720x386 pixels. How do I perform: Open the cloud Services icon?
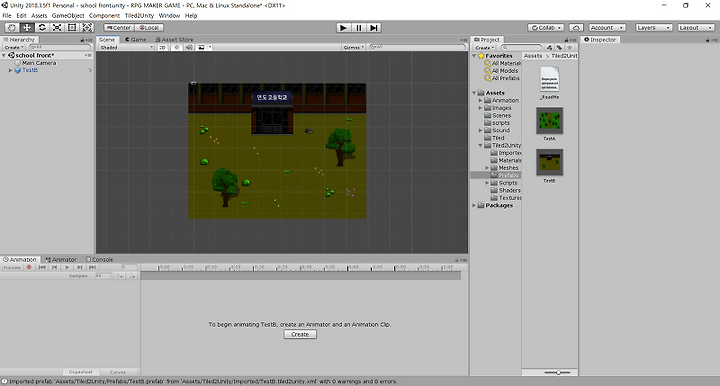click(576, 28)
